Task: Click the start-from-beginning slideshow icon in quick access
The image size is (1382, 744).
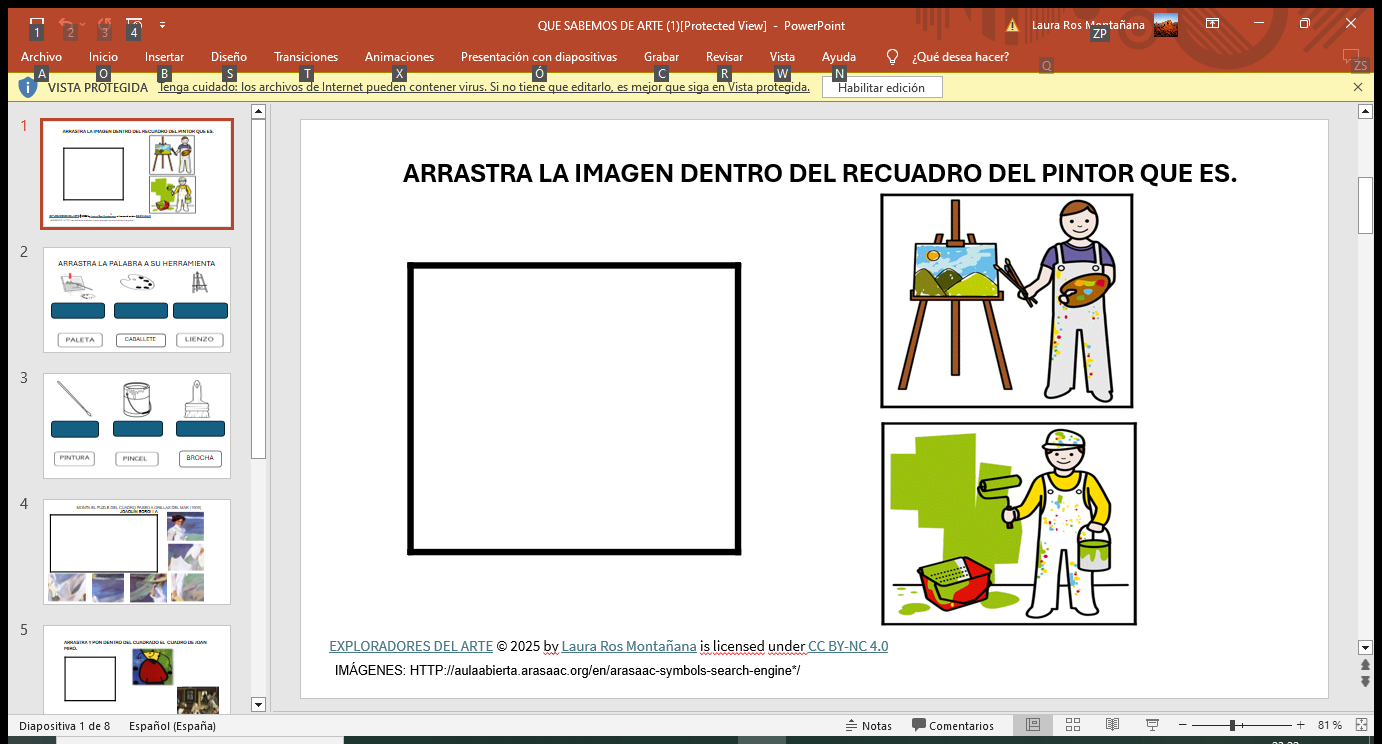Action: tap(134, 24)
